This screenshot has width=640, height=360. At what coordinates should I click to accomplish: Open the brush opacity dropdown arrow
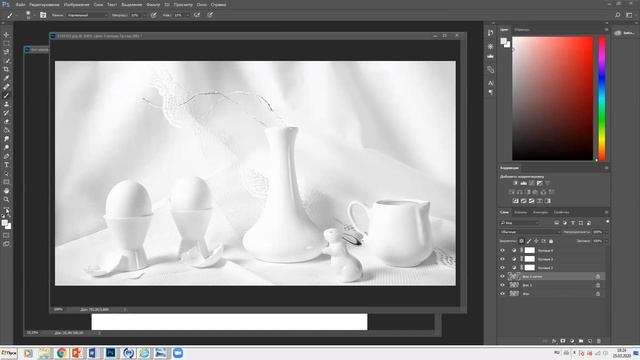click(x=145, y=16)
